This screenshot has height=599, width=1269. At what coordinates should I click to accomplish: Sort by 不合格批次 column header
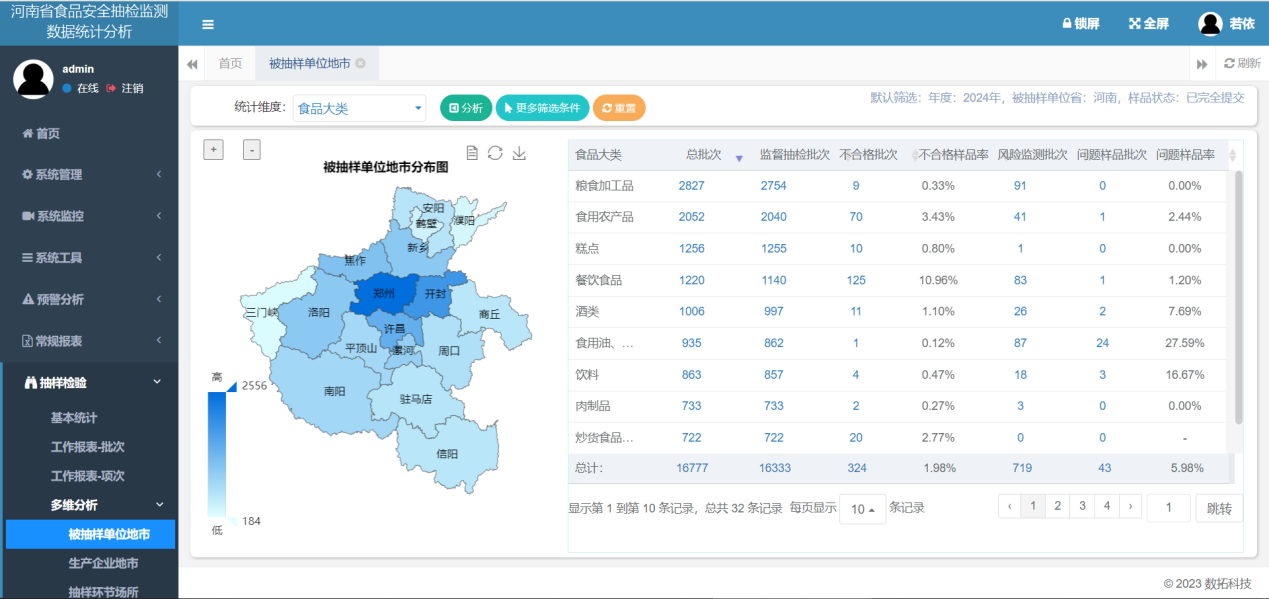point(868,155)
